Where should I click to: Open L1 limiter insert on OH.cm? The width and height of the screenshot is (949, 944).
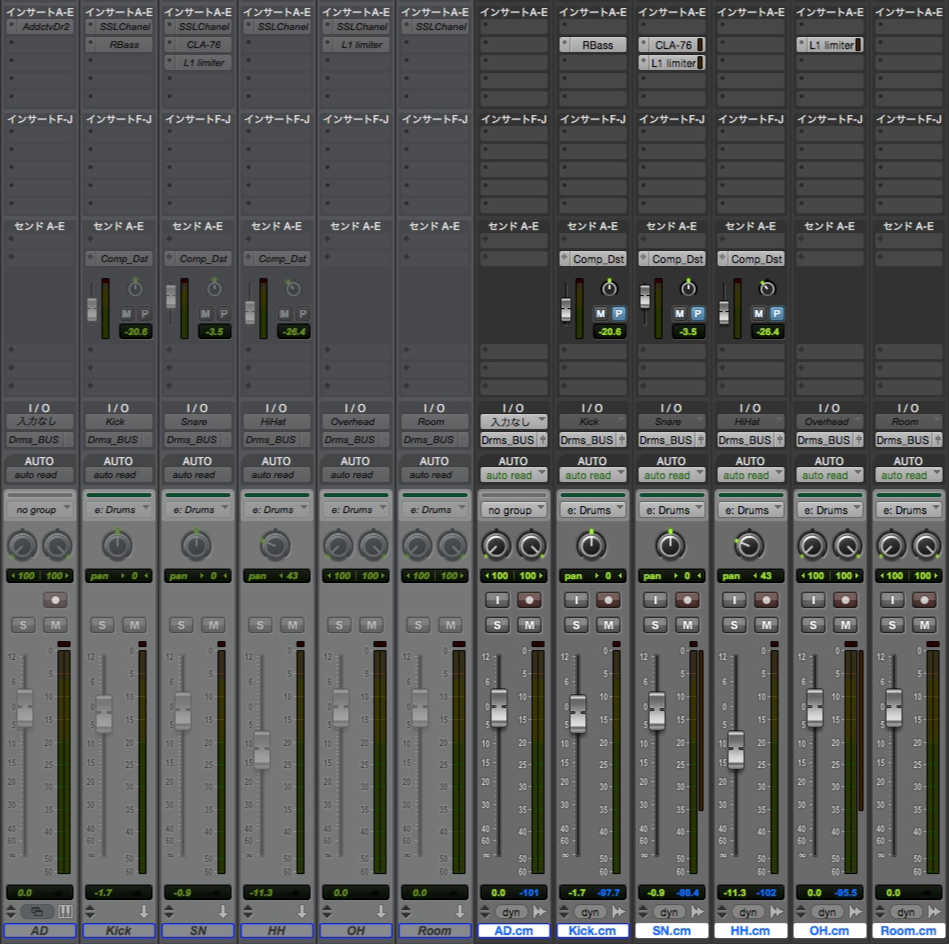pyautogui.click(x=830, y=45)
